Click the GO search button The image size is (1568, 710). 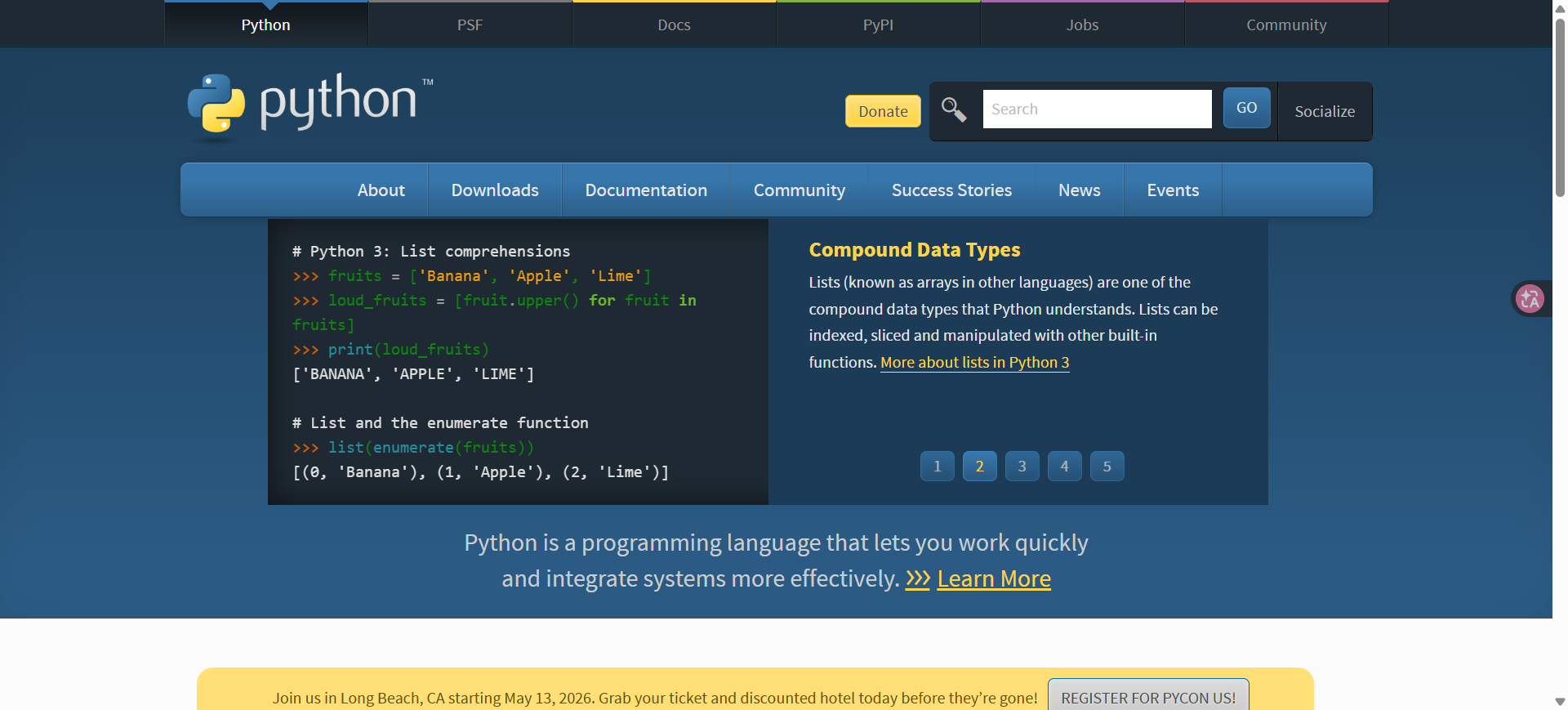coord(1246,108)
